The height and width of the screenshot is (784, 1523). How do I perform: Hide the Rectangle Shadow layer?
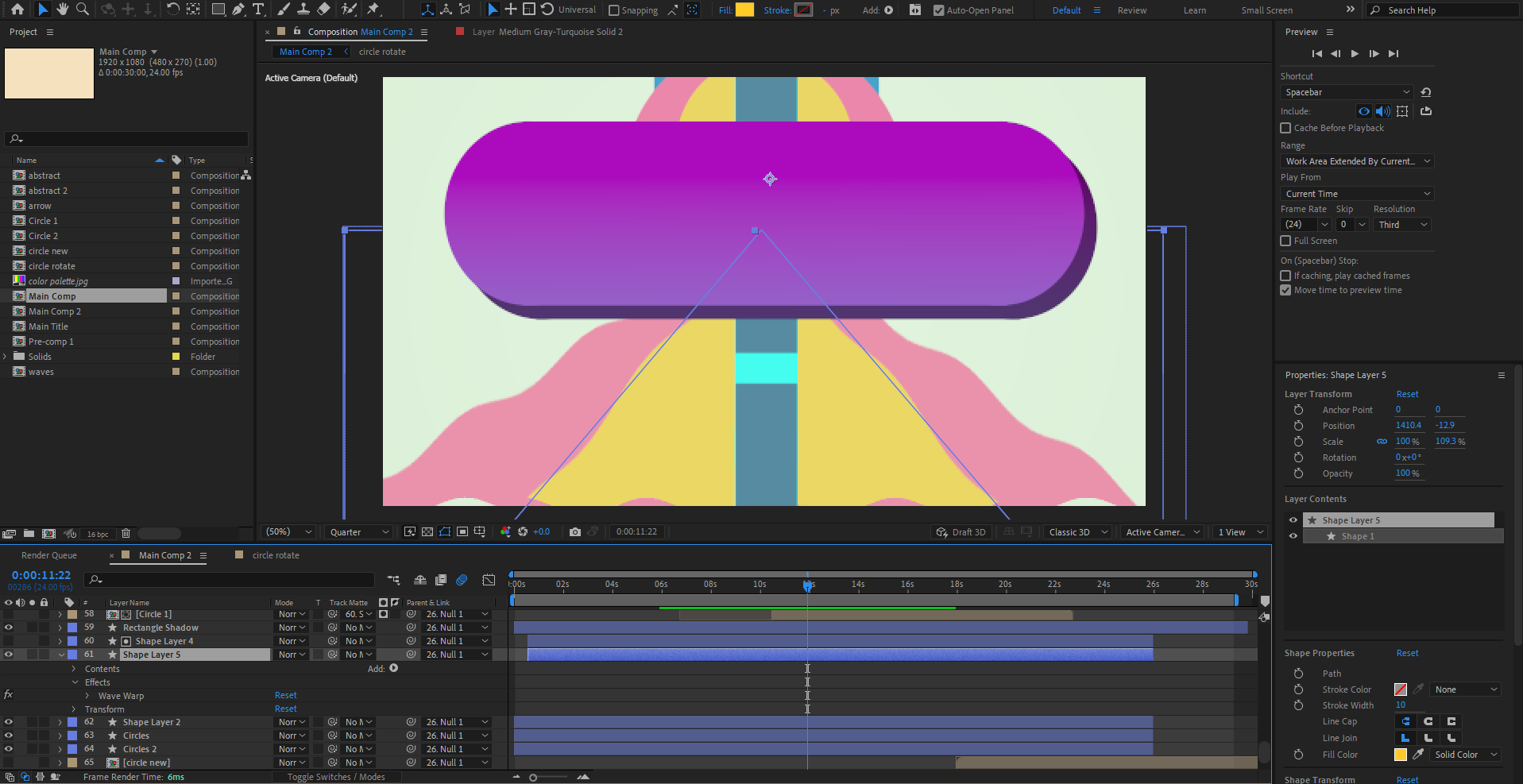click(9, 628)
